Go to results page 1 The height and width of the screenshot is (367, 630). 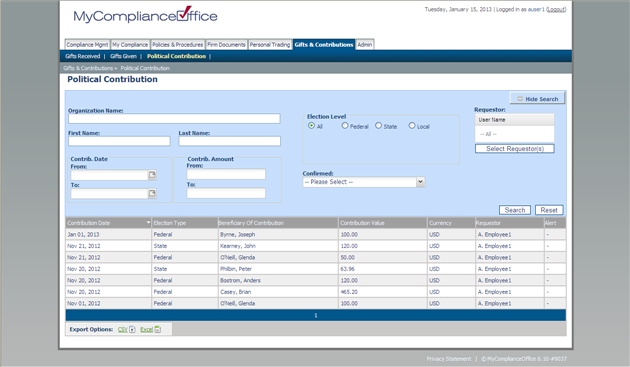pyautogui.click(x=316, y=316)
